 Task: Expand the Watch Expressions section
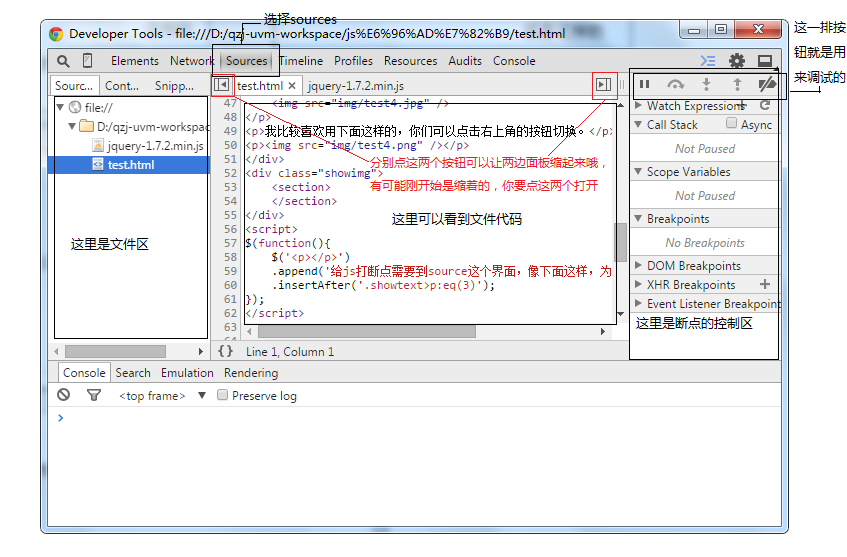tap(638, 105)
